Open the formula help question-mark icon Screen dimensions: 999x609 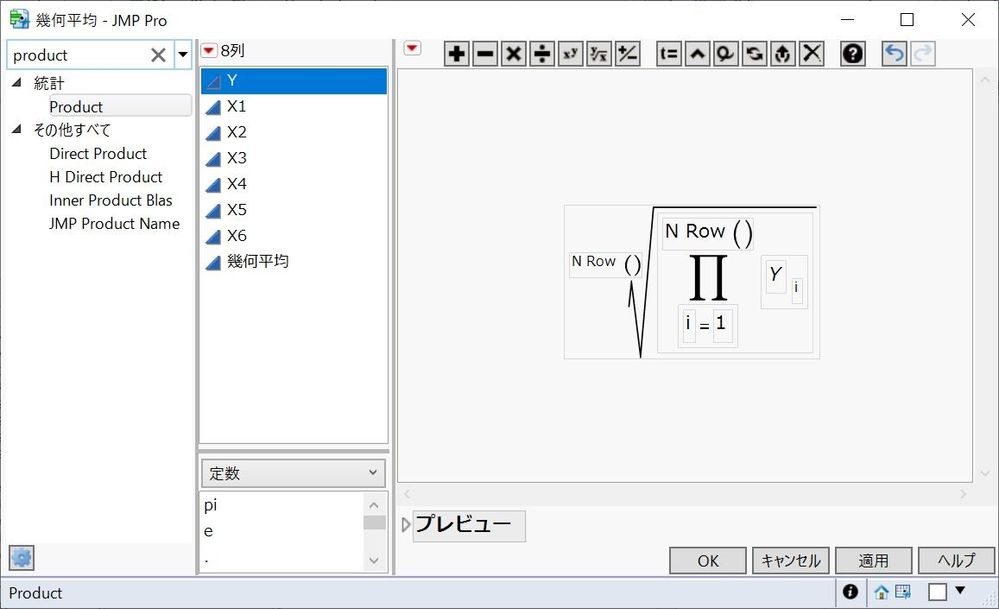click(x=853, y=54)
